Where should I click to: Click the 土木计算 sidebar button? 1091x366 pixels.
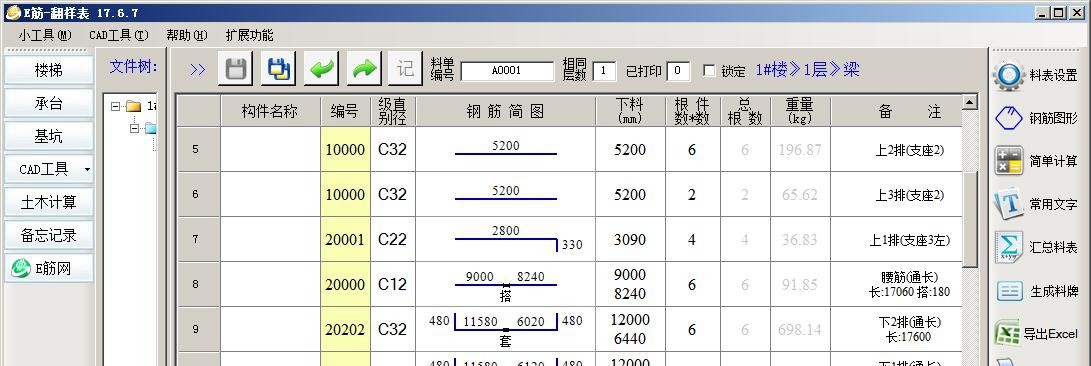49,202
